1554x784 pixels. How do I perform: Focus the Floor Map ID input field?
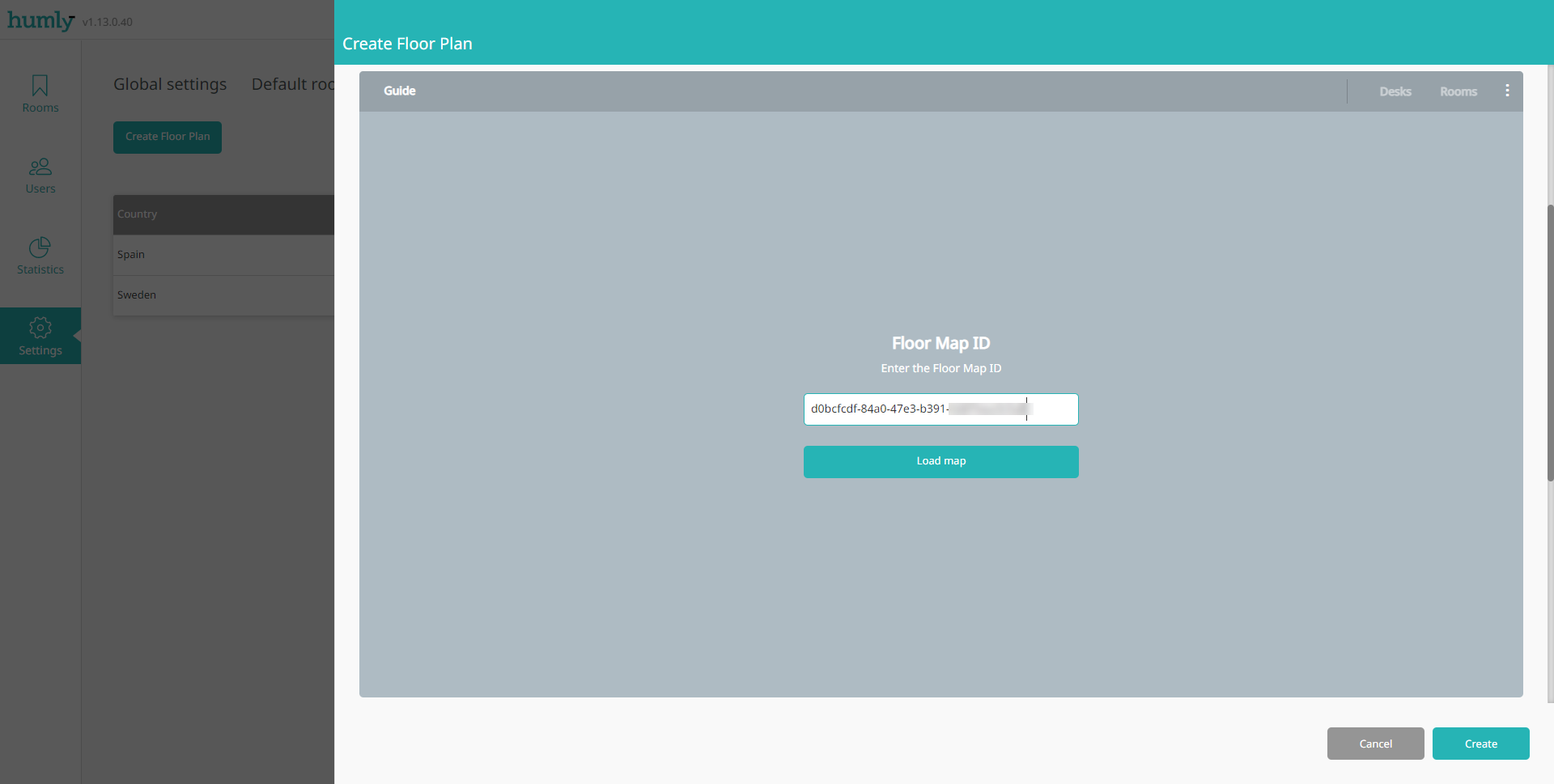click(x=940, y=409)
